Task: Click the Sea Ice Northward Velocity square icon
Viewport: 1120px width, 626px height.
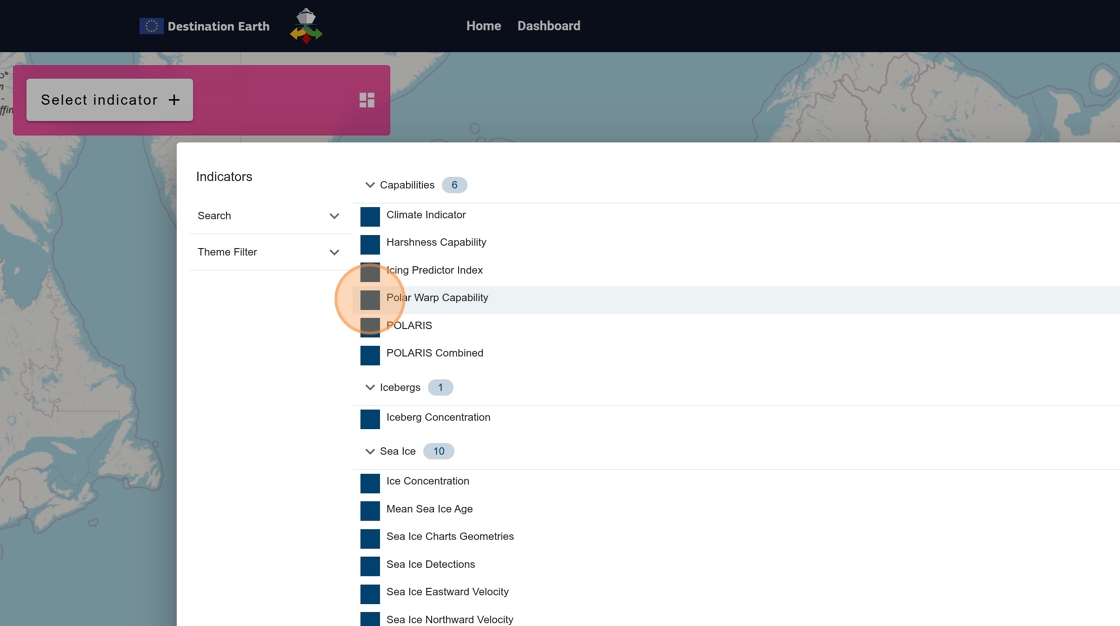Action: (x=370, y=619)
